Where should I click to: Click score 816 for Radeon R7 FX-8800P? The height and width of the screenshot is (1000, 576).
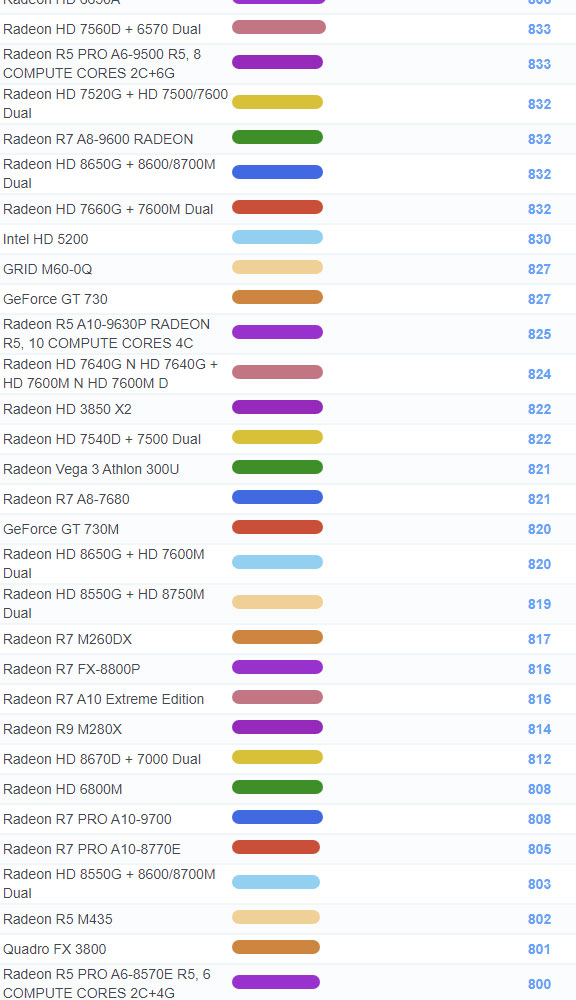tap(539, 669)
